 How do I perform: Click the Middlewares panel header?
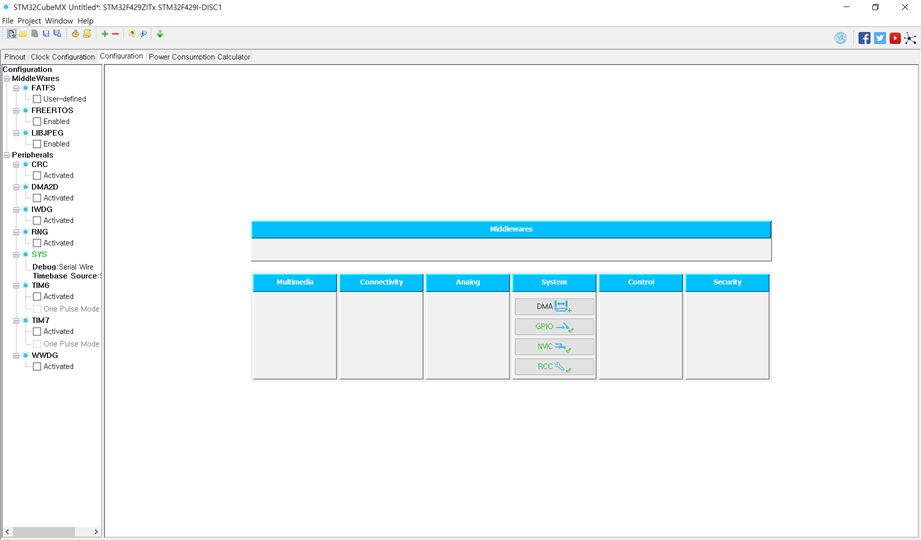pos(511,229)
